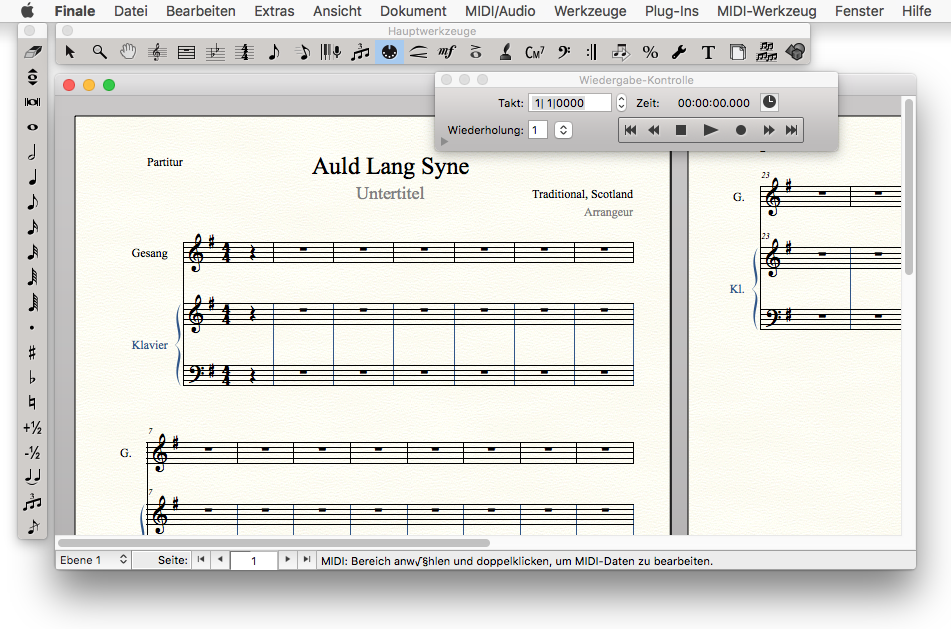Select the Smart Shape tool

click(418, 52)
